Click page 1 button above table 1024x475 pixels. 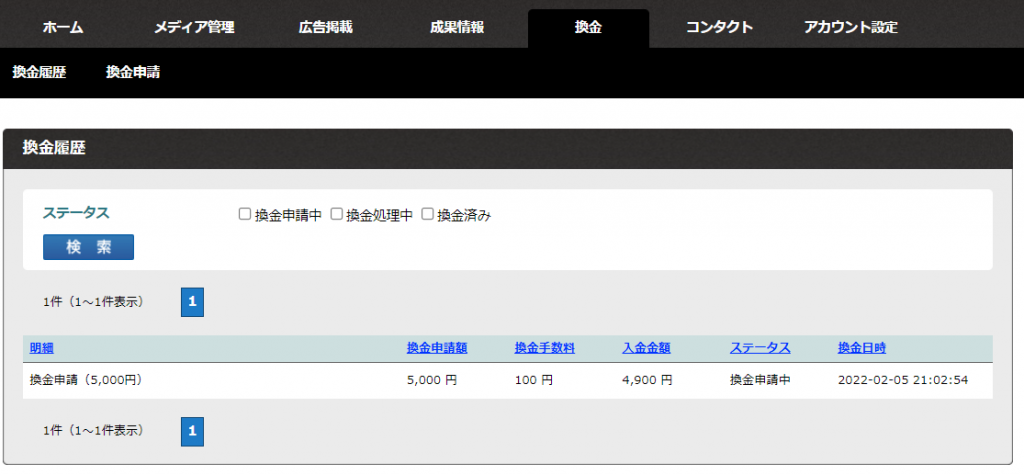pyautogui.click(x=192, y=302)
